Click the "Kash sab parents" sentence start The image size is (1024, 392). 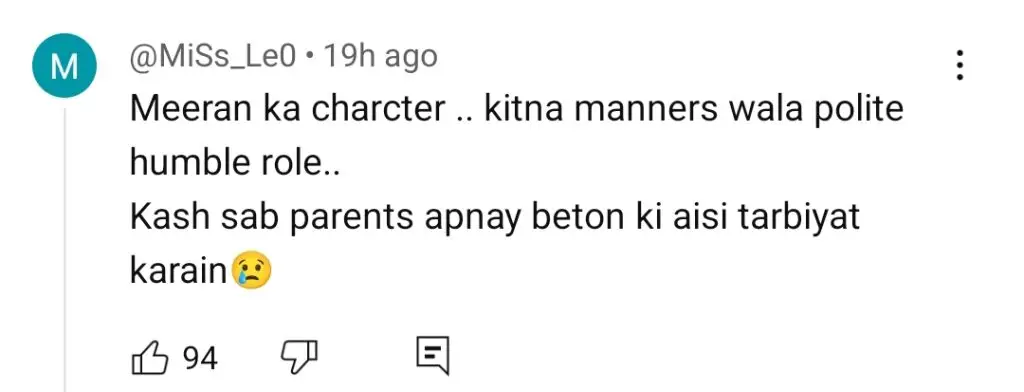271,219
